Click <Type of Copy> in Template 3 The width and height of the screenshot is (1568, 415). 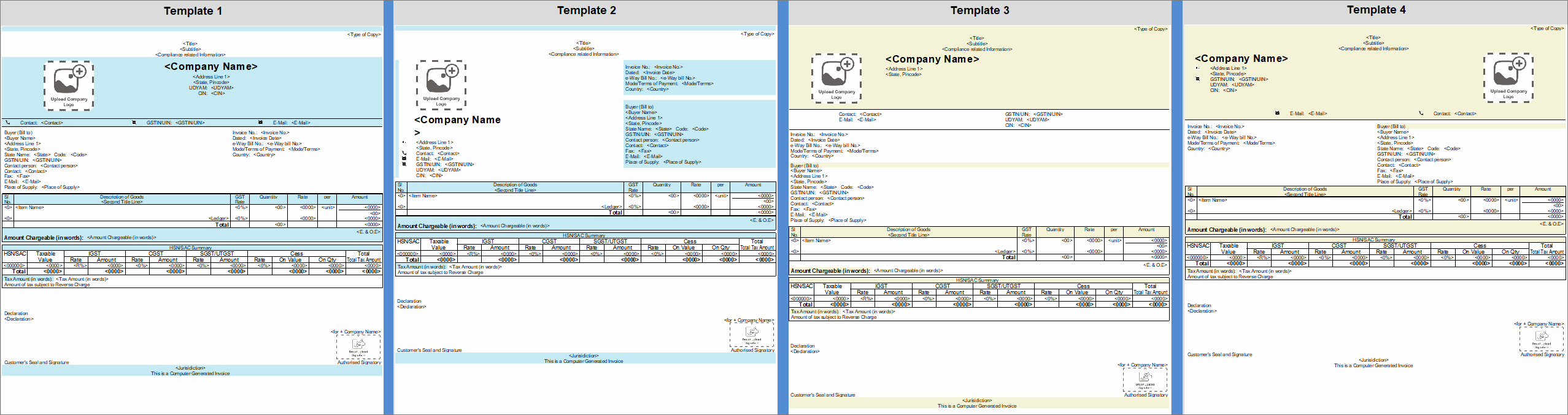tap(1151, 29)
